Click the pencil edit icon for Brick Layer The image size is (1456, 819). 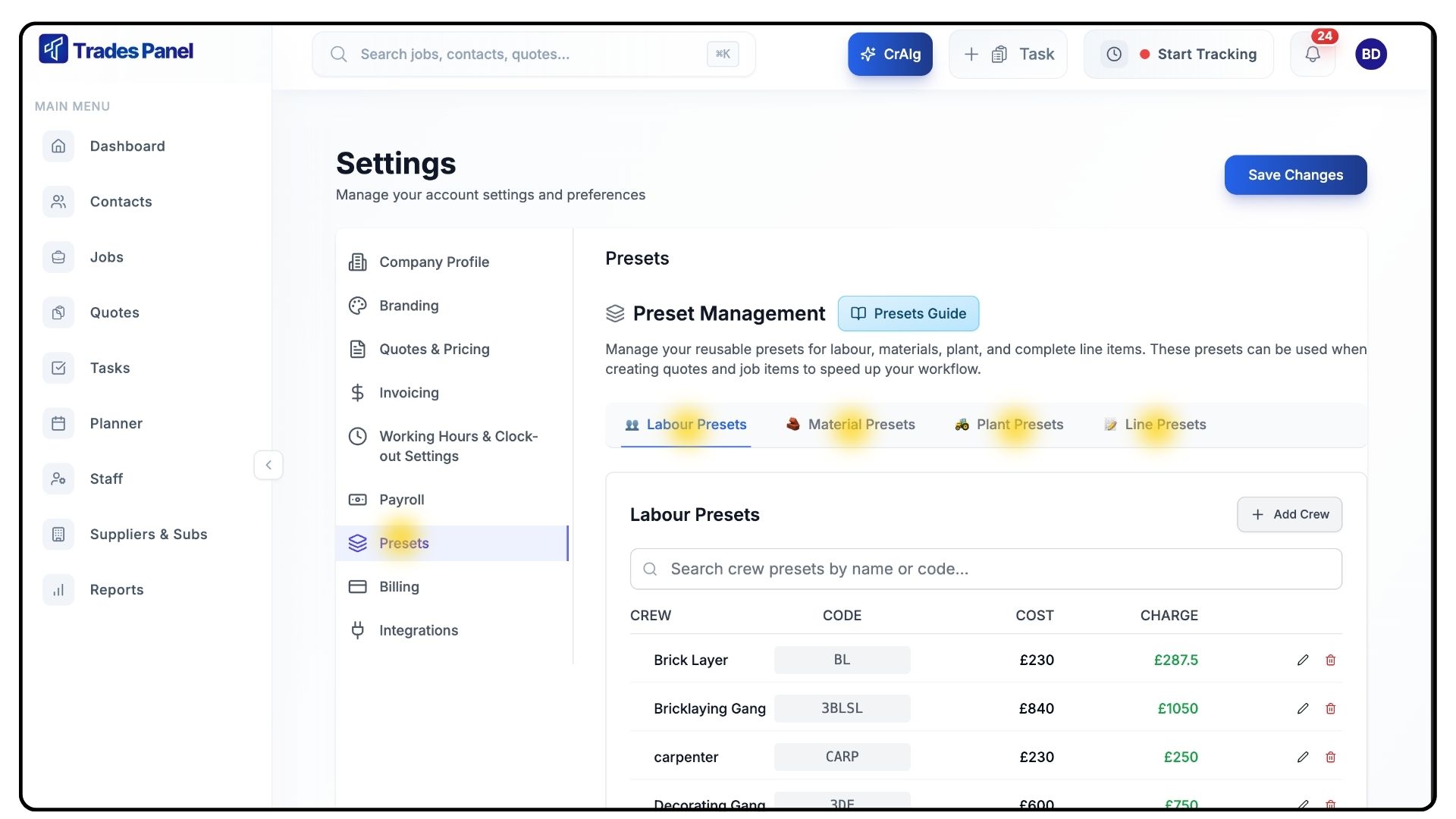click(x=1303, y=660)
